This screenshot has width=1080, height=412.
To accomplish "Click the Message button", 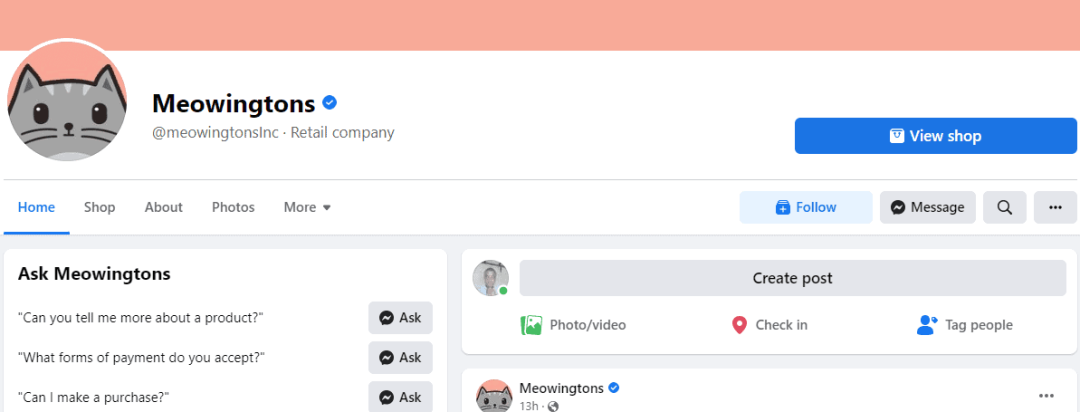I will (x=928, y=207).
